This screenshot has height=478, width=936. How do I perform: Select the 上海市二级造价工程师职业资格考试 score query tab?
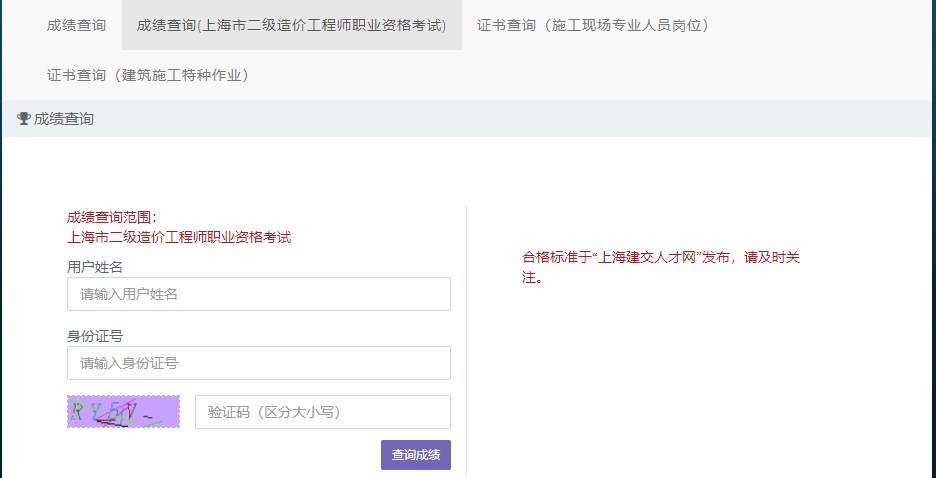291,25
